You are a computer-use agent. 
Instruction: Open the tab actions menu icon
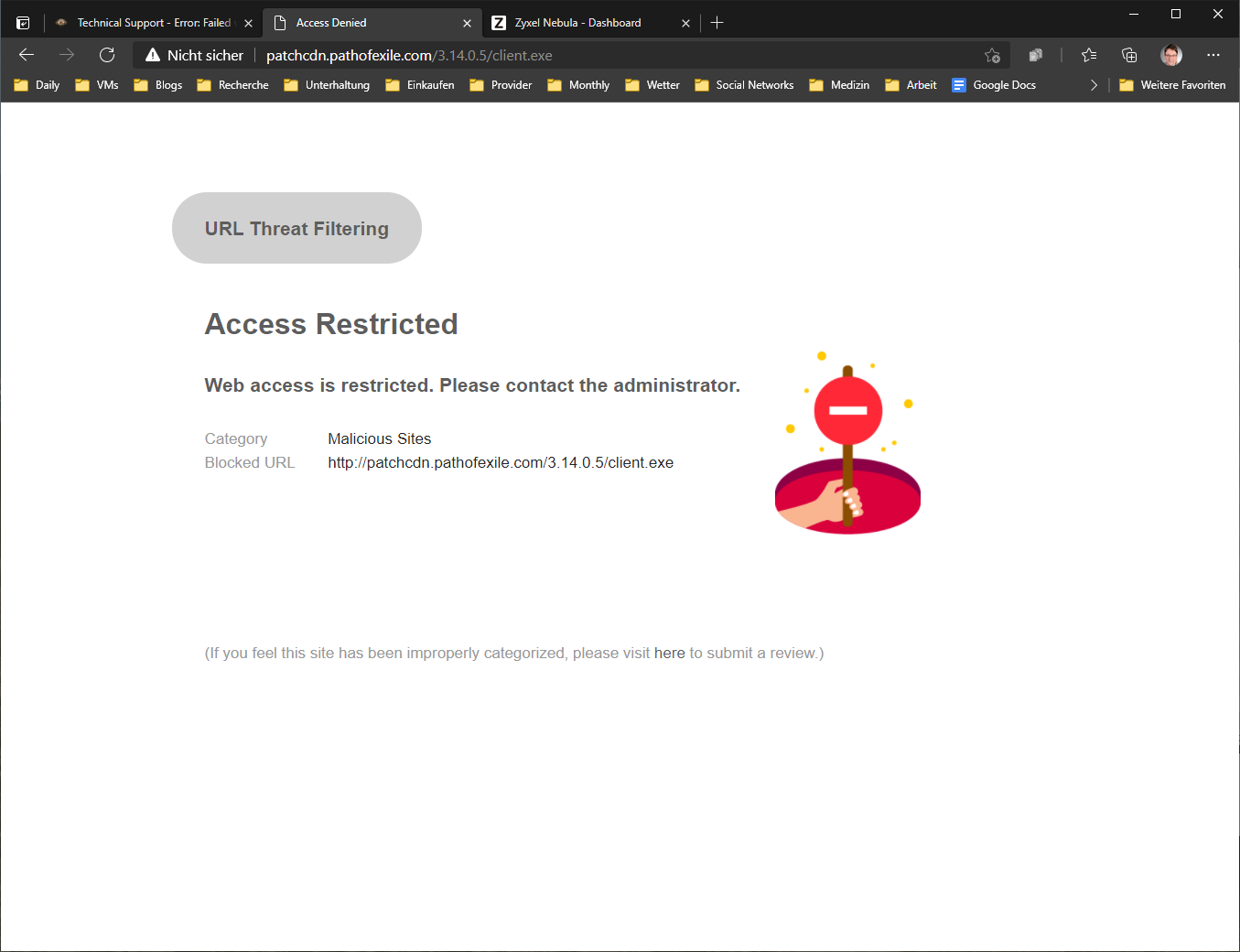click(x=23, y=23)
